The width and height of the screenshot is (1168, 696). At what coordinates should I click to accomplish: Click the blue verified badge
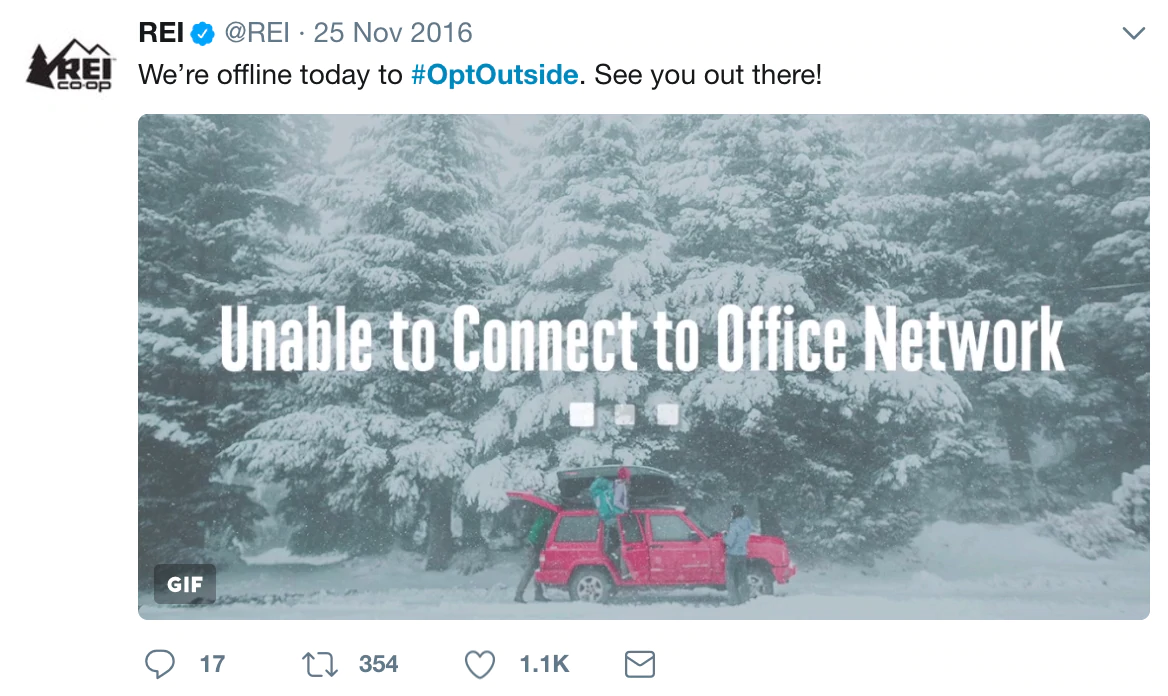(203, 34)
